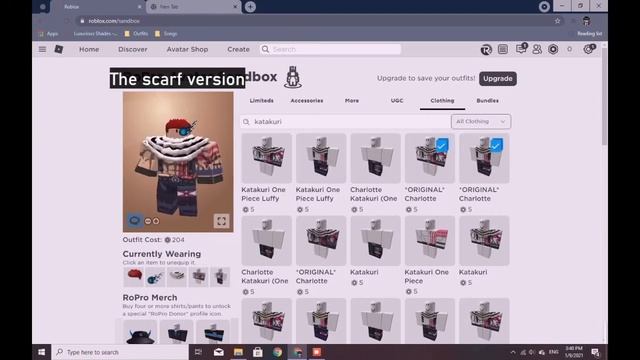Open Chrome on taskbar
The height and width of the screenshot is (360, 640).
click(x=278, y=352)
